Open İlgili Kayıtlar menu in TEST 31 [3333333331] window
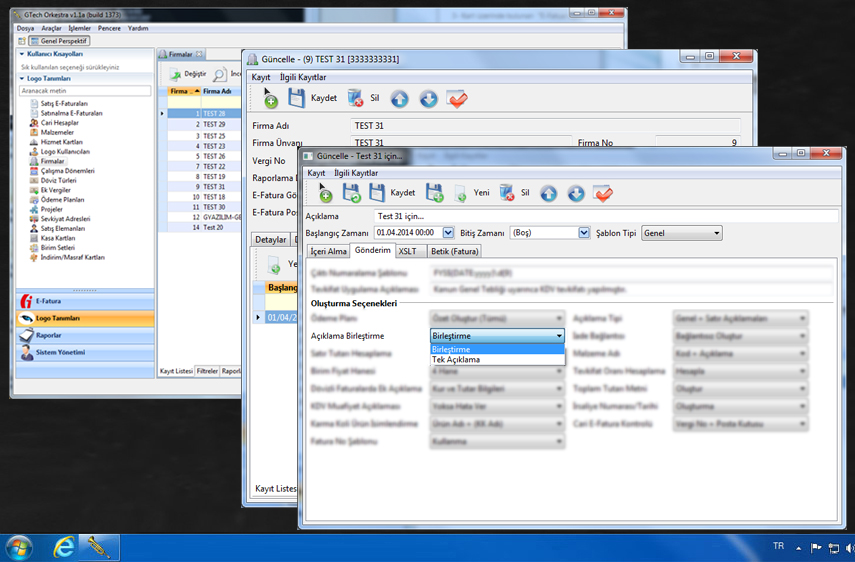Image resolution: width=855 pixels, height=562 pixels. 303,77
